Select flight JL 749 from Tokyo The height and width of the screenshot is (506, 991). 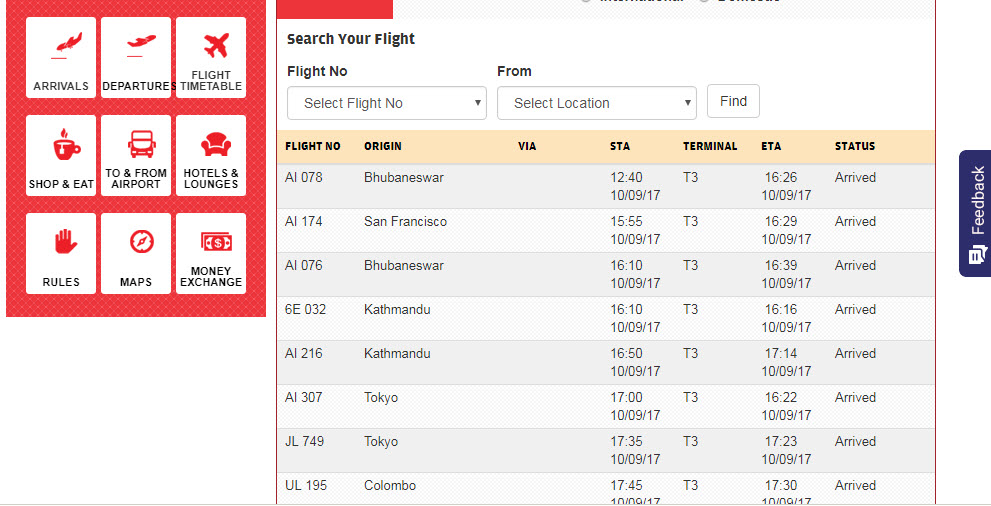pyautogui.click(x=605, y=450)
